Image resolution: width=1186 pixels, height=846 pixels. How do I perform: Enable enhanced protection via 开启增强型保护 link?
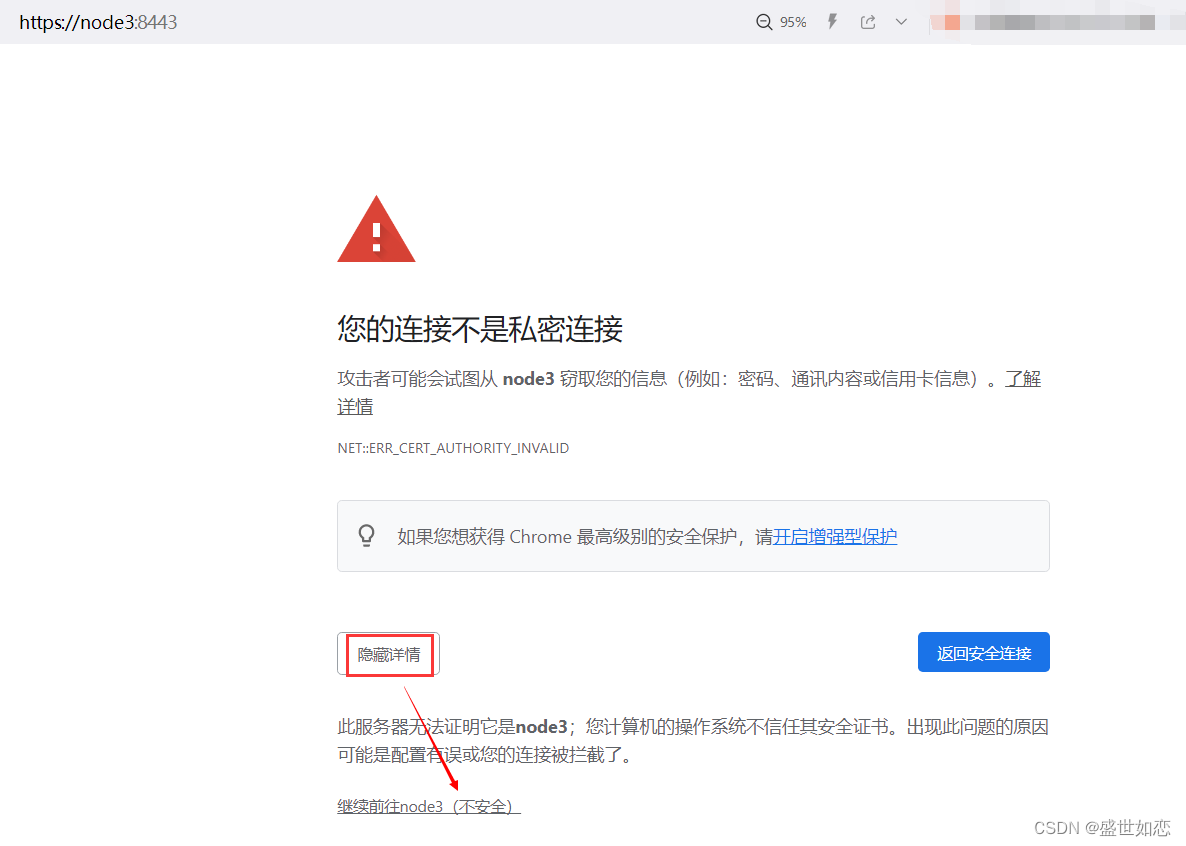(834, 536)
